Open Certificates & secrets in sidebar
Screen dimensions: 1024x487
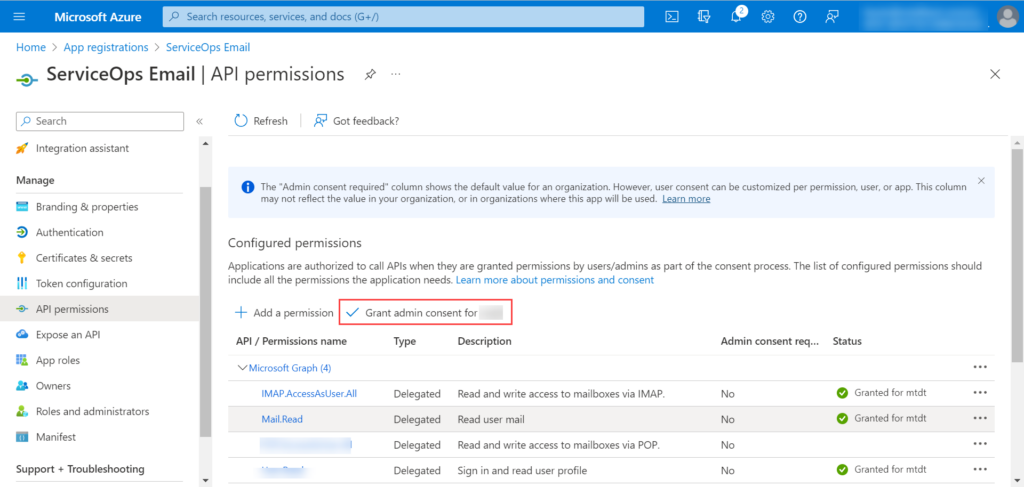point(84,258)
